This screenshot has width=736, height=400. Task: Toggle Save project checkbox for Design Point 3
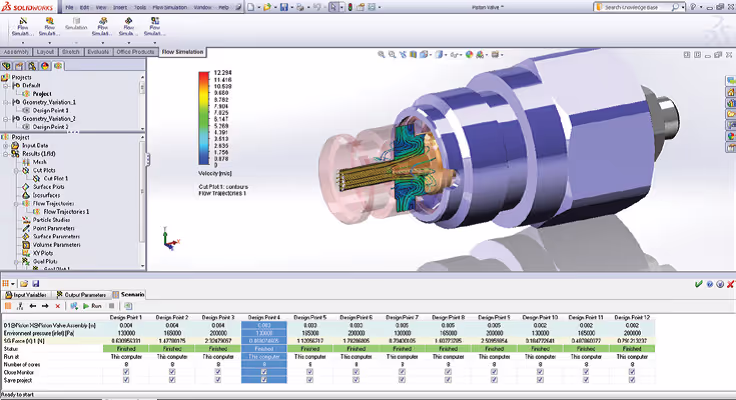point(218,380)
